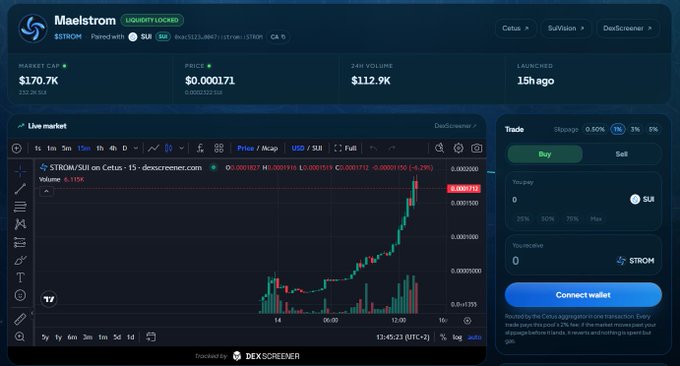Viewport: 680px width, 366px height.
Task: Select the Sell tab
Action: [x=621, y=154]
